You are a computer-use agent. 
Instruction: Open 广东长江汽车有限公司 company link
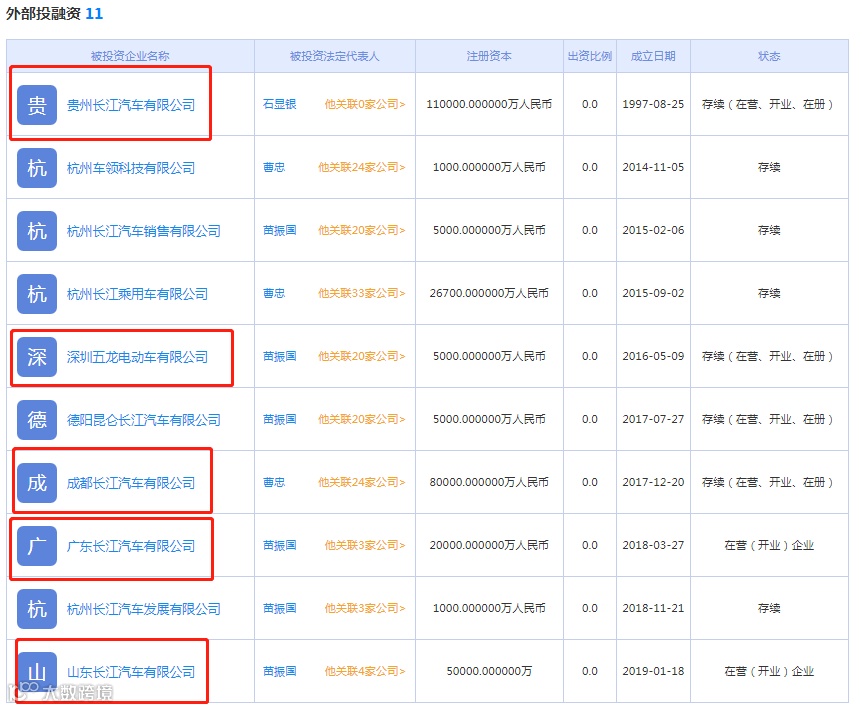point(131,546)
